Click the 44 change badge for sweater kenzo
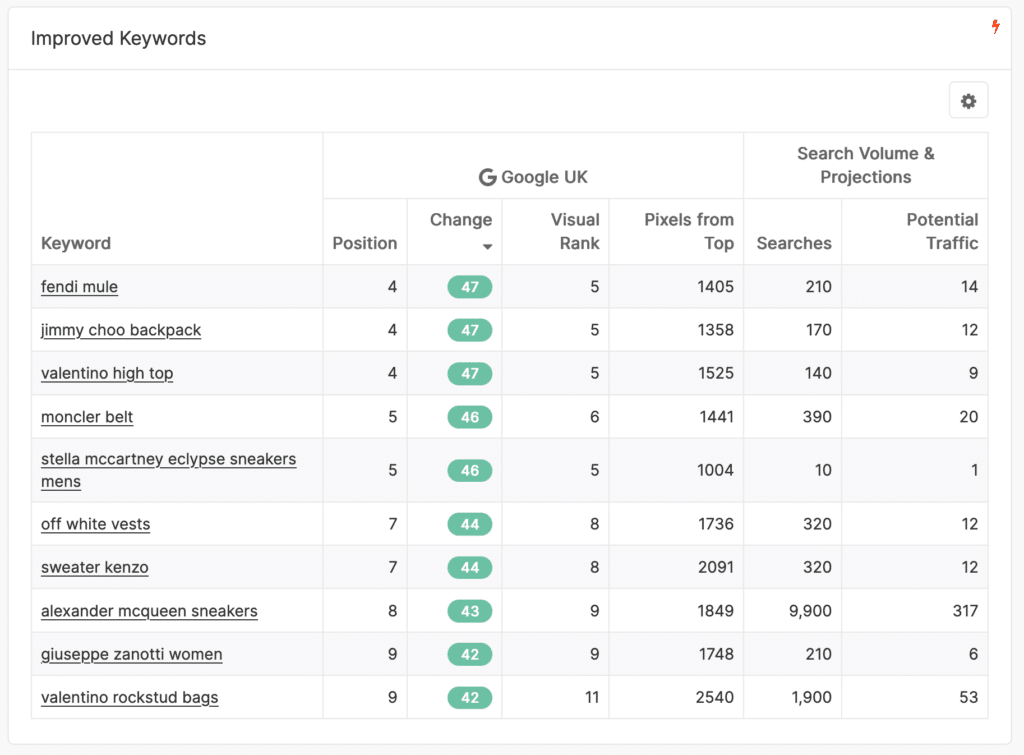1024x755 pixels. tap(470, 567)
